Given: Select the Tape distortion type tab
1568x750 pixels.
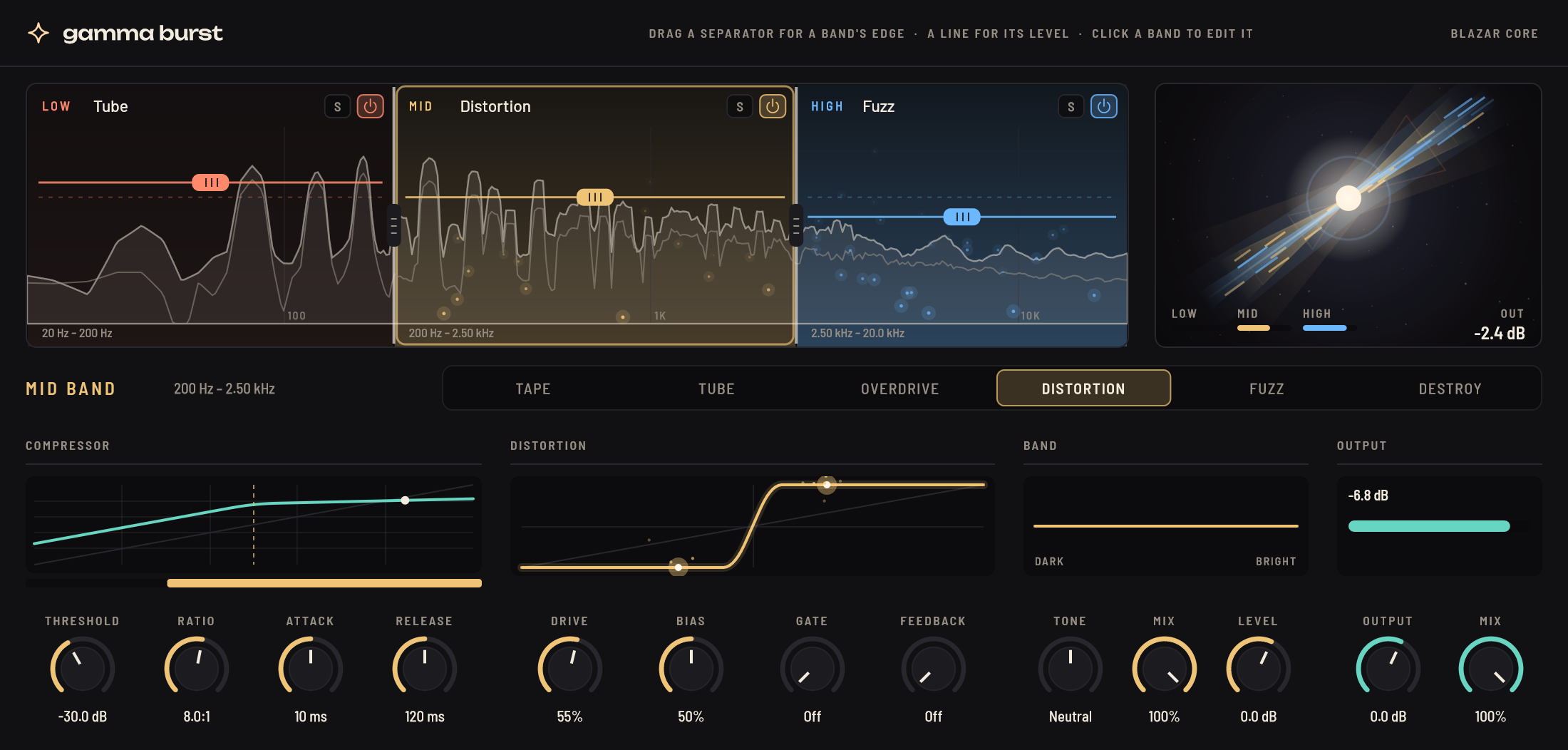Looking at the screenshot, I should tap(533, 389).
